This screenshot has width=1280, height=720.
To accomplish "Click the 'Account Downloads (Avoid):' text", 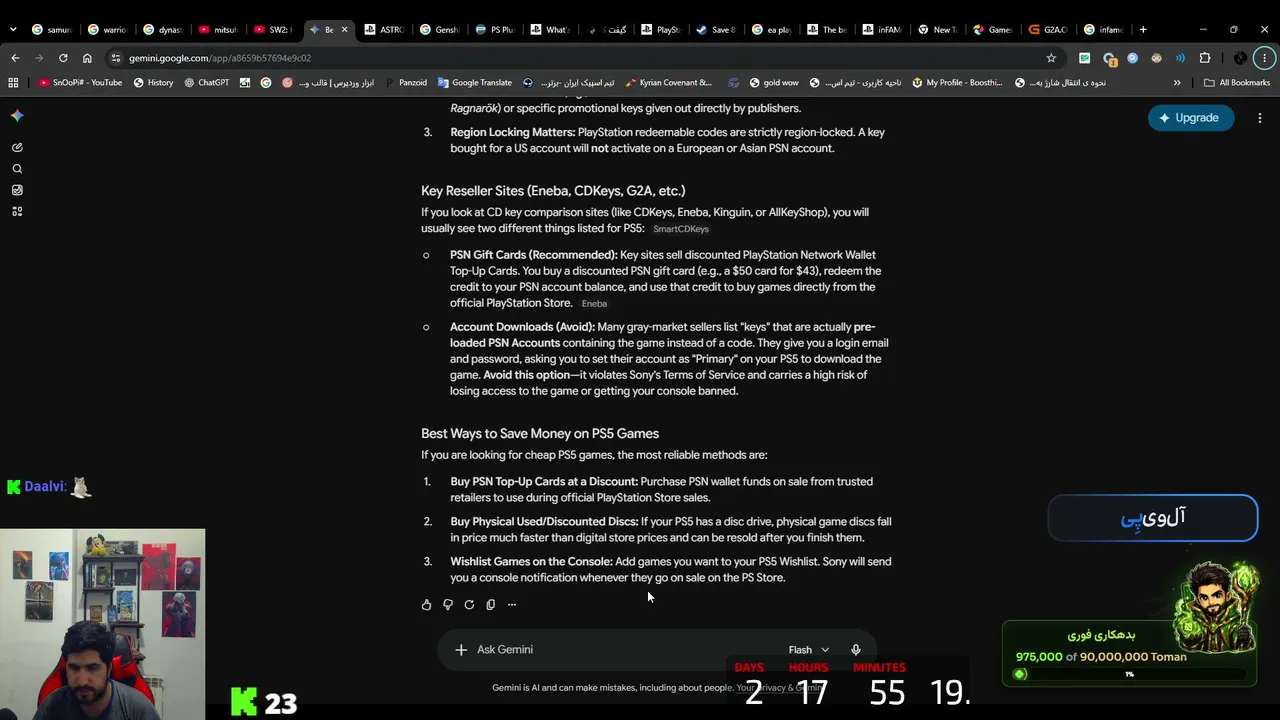I will tap(522, 327).
